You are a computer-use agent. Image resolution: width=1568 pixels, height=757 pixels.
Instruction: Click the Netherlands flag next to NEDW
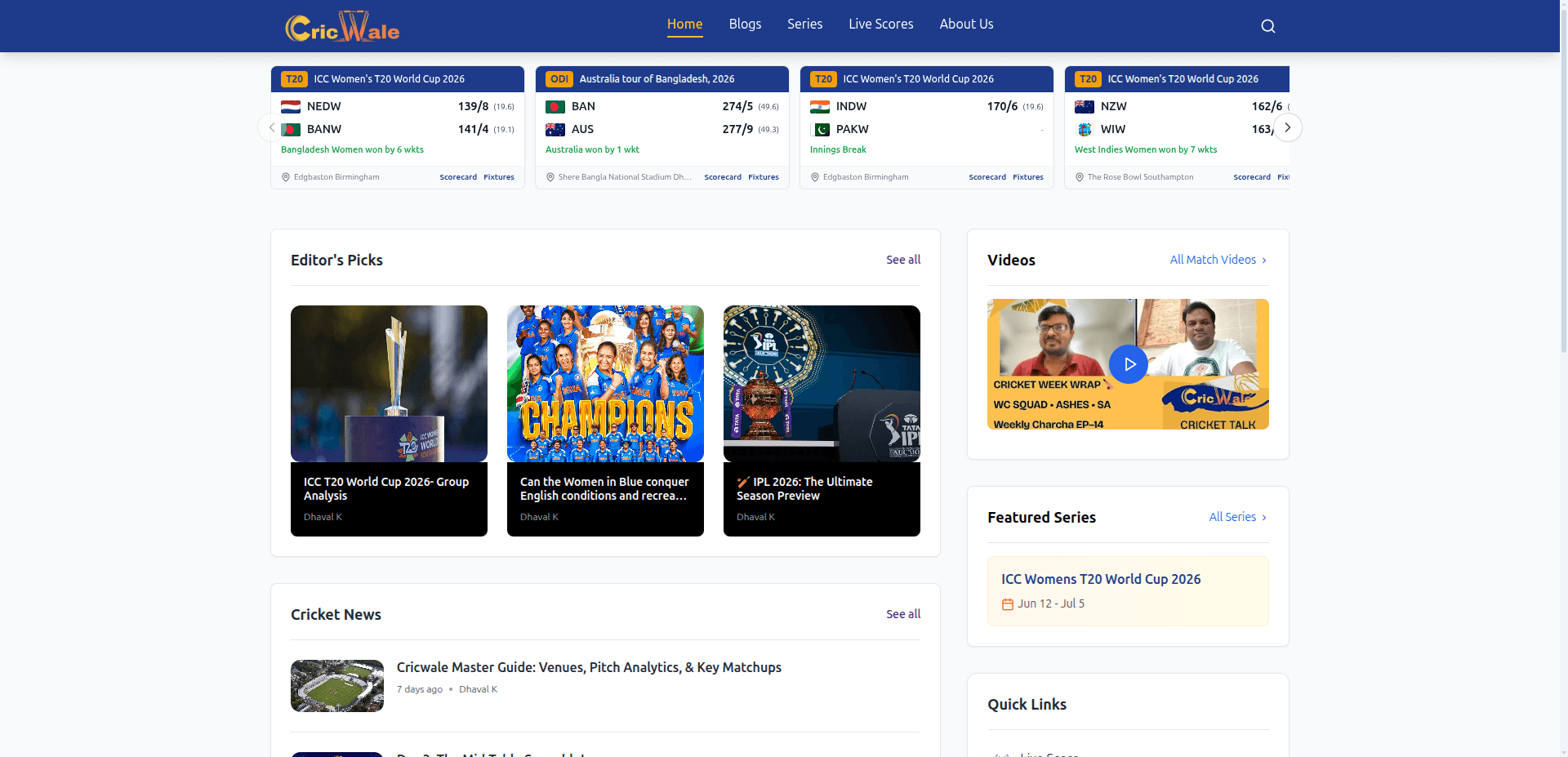(291, 107)
